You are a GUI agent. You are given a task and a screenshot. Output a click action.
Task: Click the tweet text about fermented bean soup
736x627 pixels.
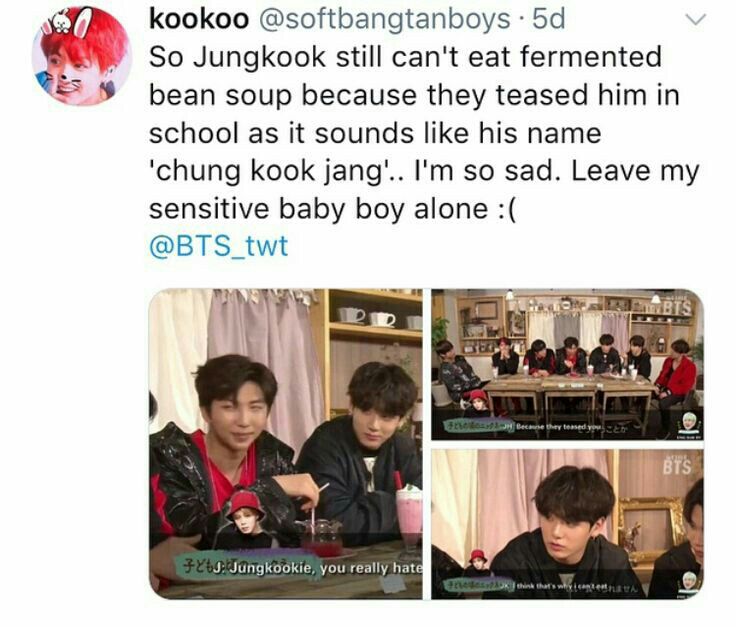[x=424, y=133]
